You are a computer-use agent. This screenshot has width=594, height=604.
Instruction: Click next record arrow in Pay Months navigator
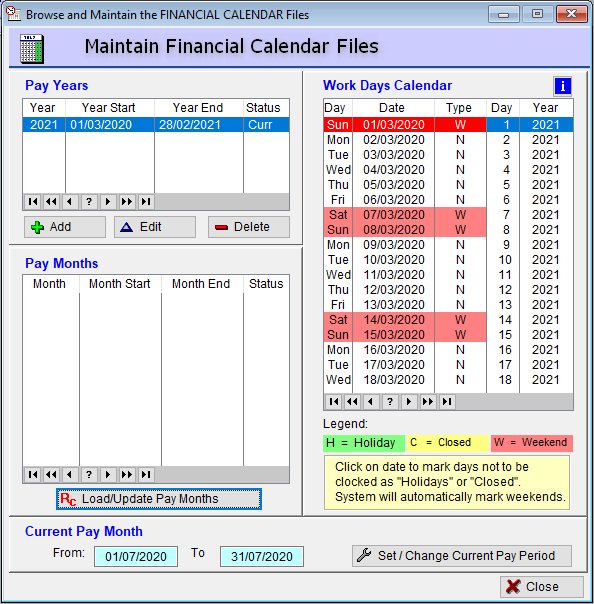click(x=108, y=474)
